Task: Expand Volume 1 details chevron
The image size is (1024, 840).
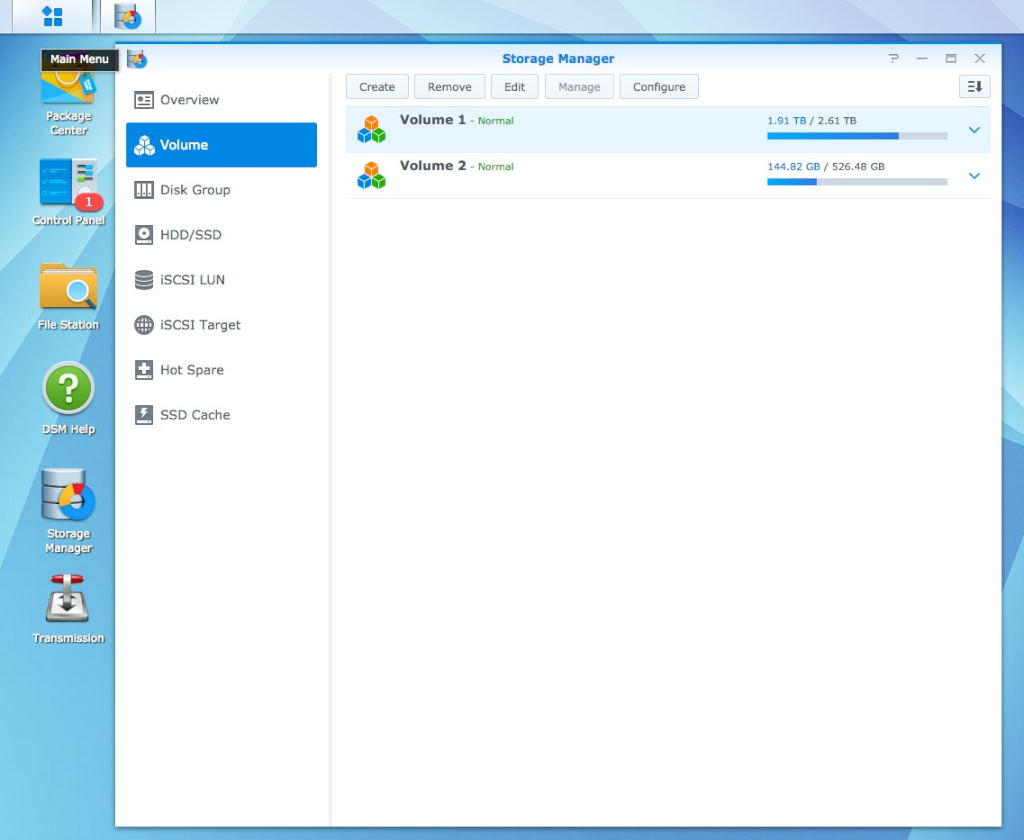Action: click(974, 130)
